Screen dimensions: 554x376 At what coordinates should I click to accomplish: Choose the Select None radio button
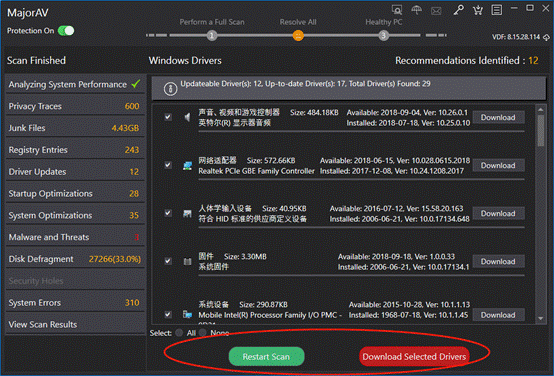pos(203,333)
